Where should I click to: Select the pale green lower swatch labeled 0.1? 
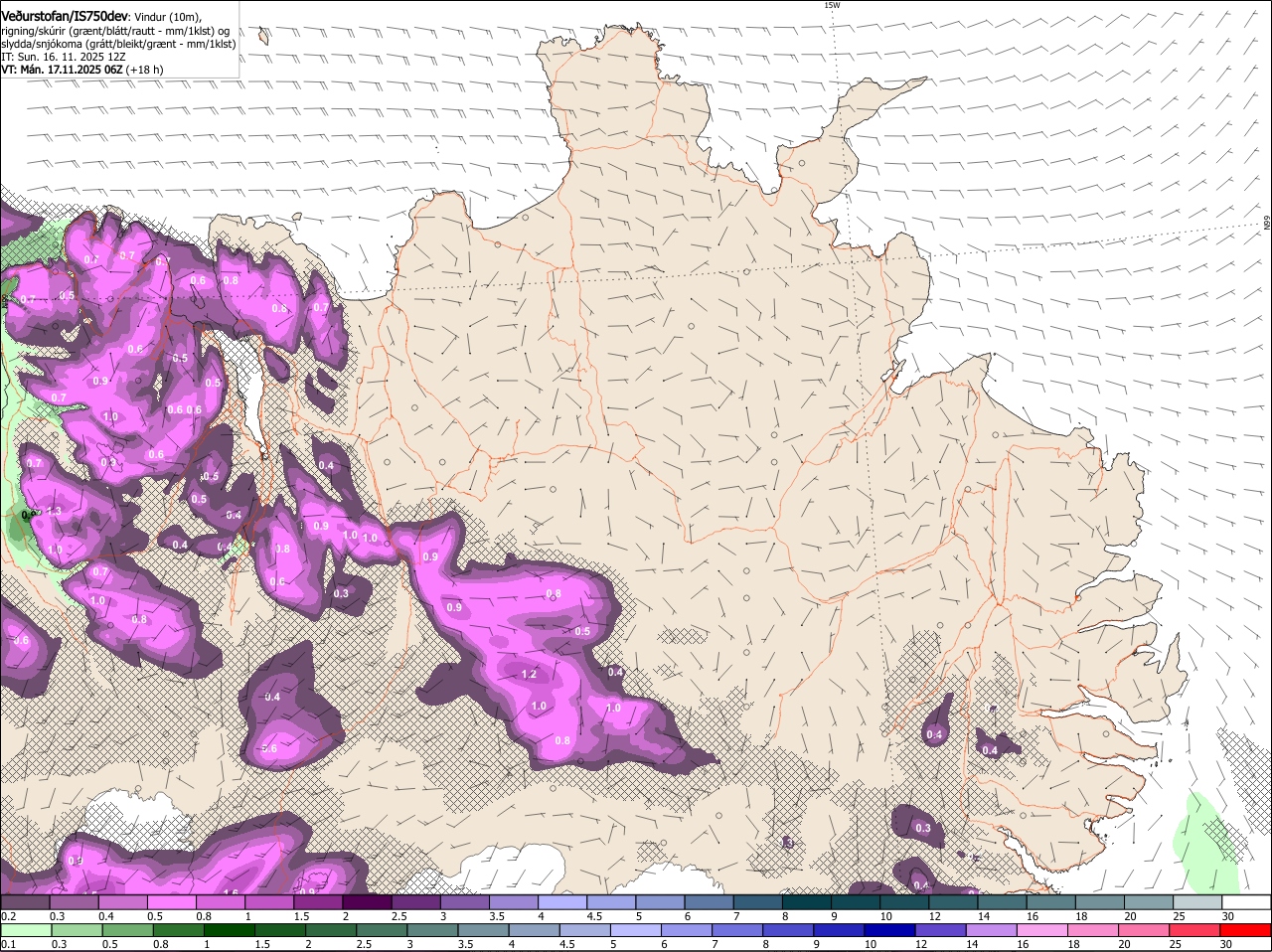point(26,931)
